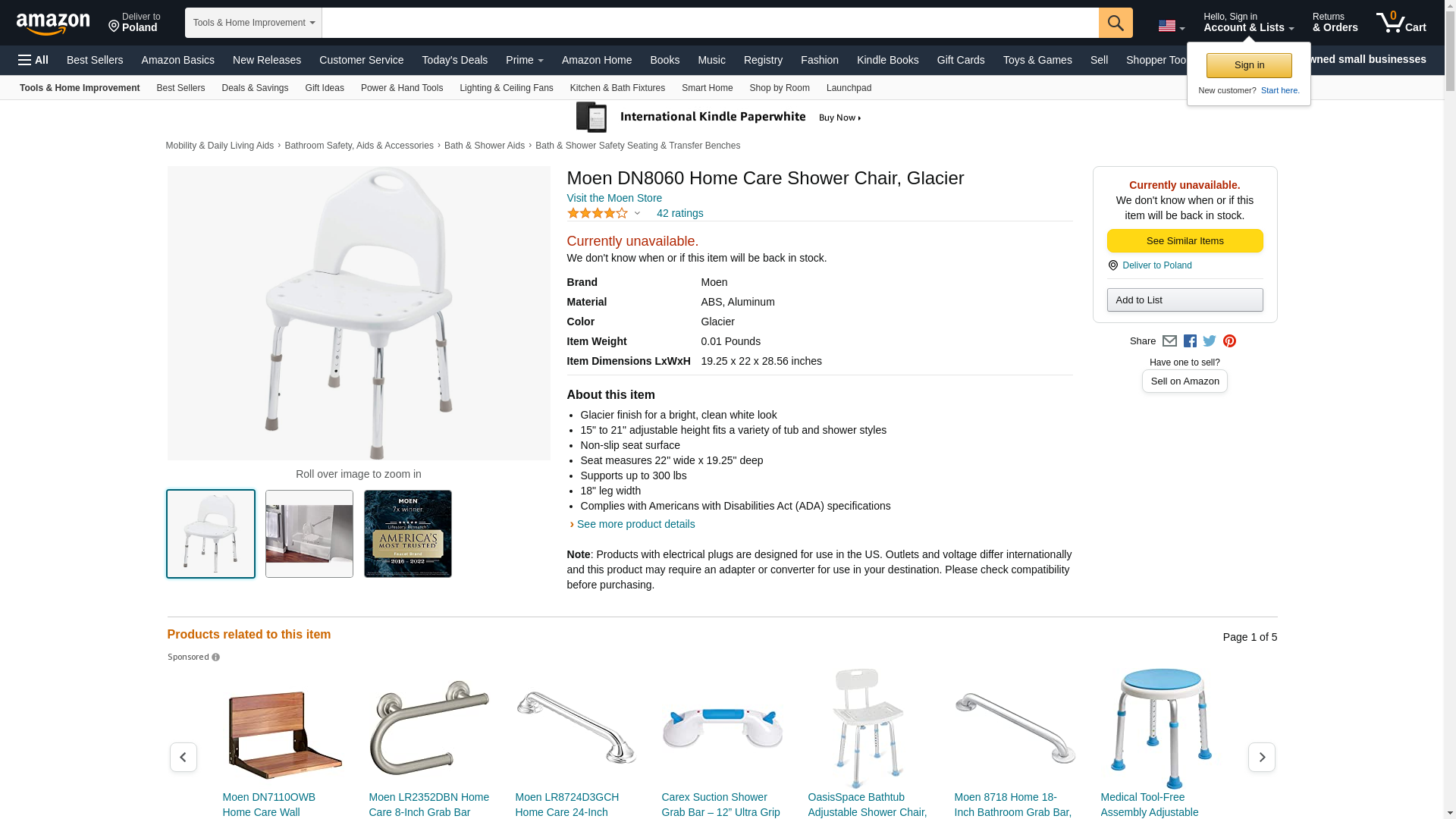Share on Twitter icon
1456x819 pixels.
1210,341
